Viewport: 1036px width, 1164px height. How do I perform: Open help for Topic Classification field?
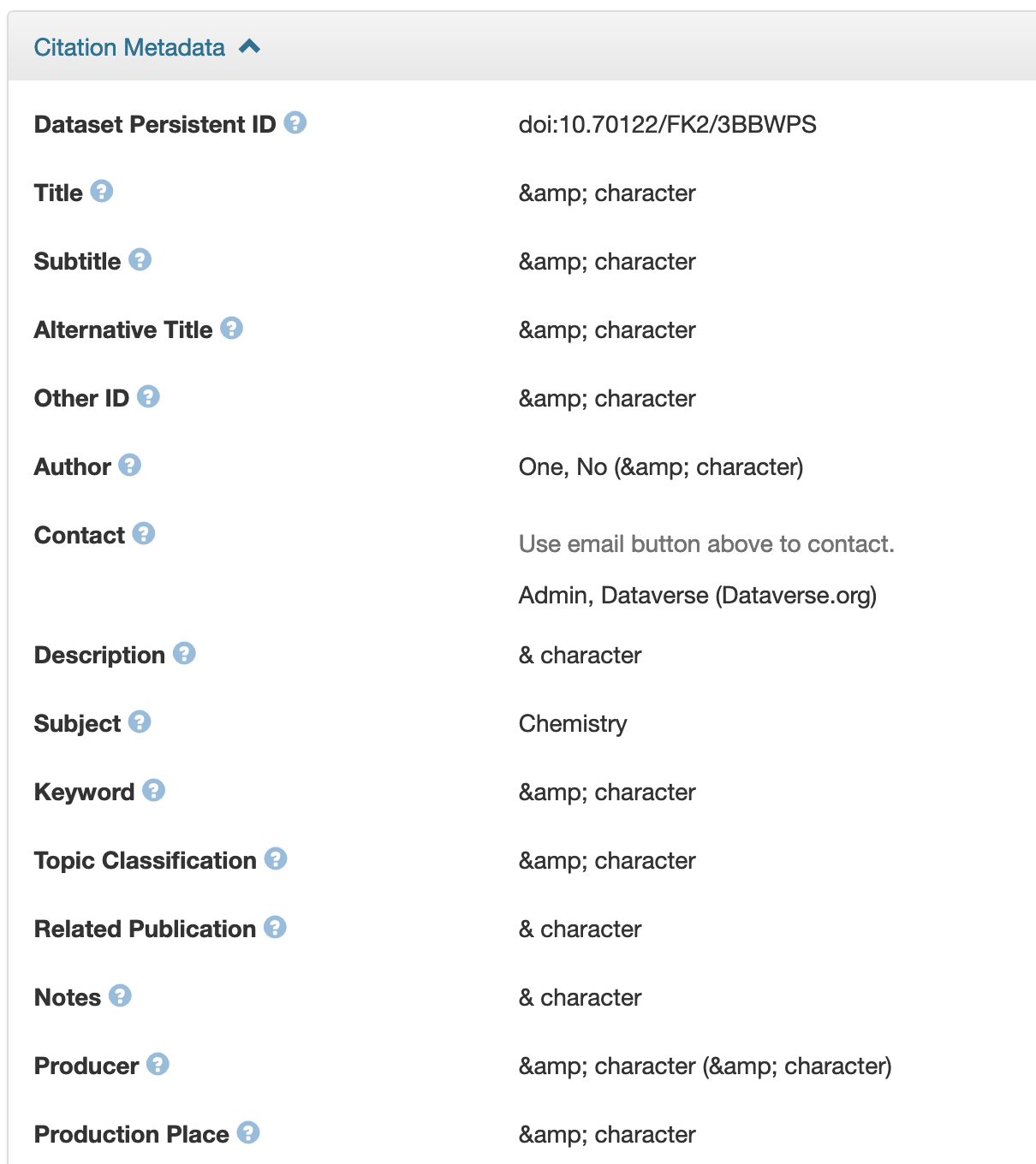[276, 859]
